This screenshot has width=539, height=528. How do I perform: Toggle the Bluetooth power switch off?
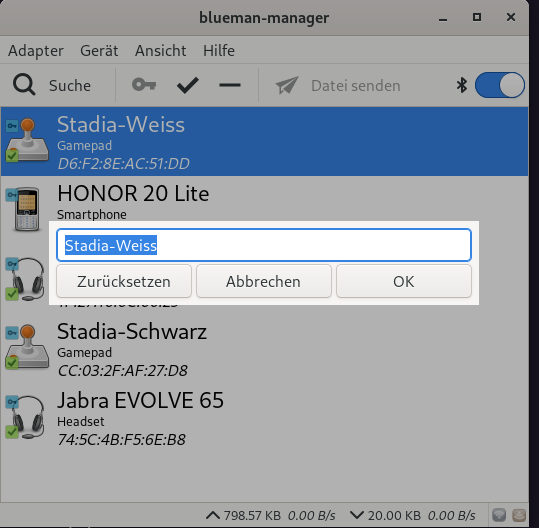(x=500, y=85)
